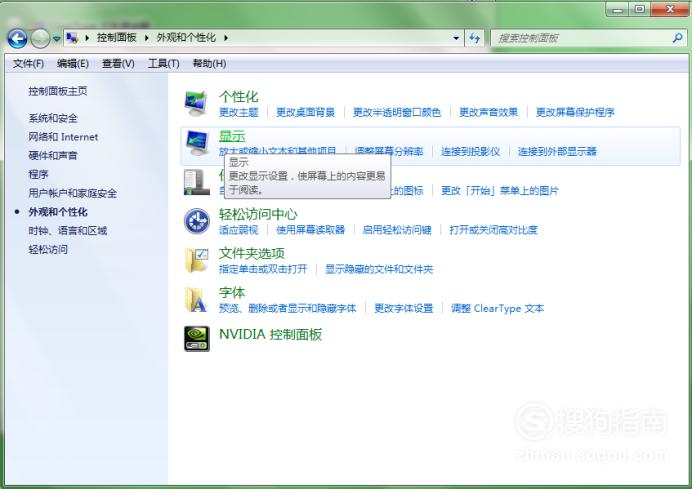The width and height of the screenshot is (692, 489).
Task: Open the 文件(F) menu
Action: tap(28, 64)
